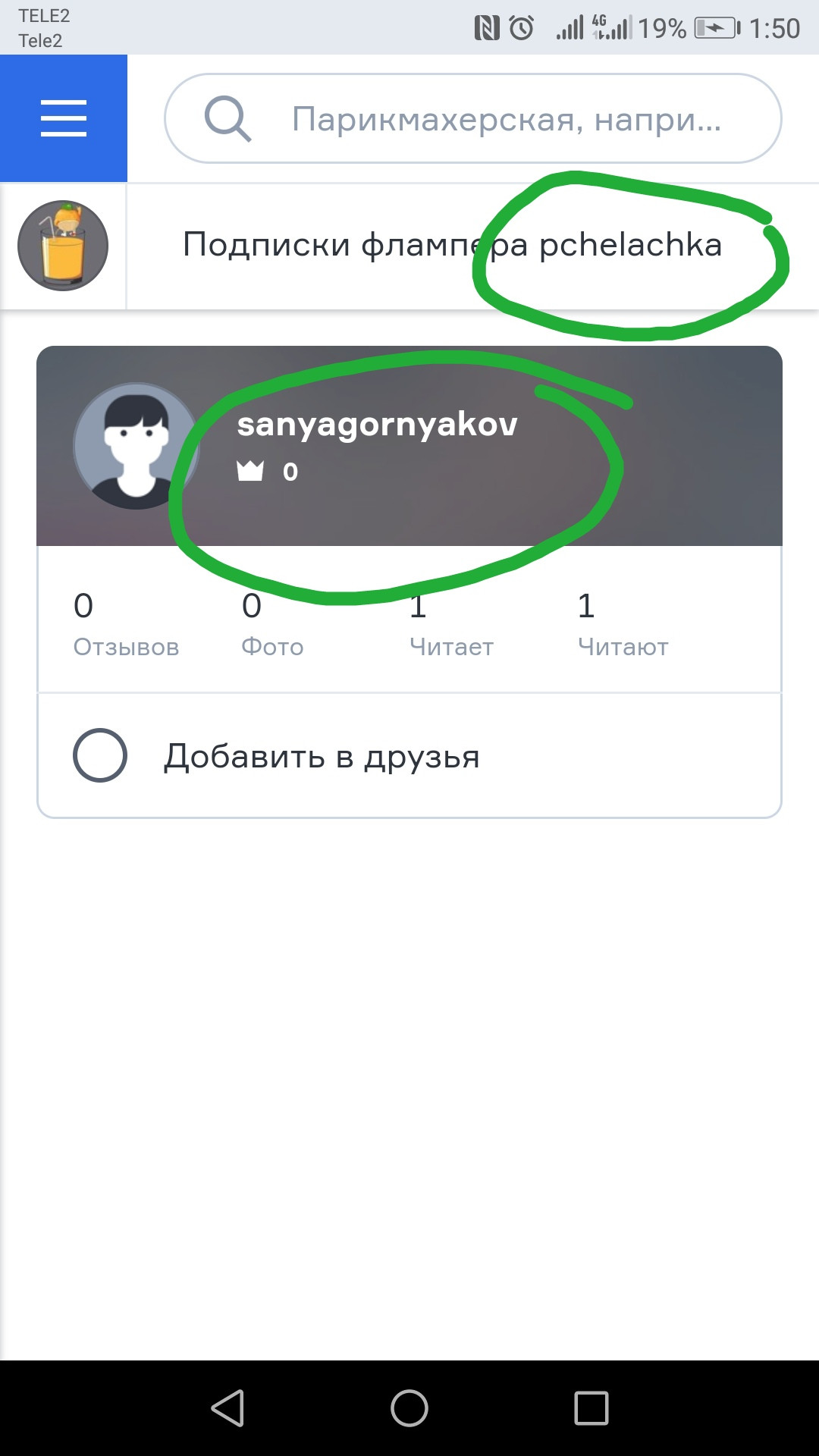
Task: View the 0 Фото stat
Action: pyautogui.click(x=272, y=625)
